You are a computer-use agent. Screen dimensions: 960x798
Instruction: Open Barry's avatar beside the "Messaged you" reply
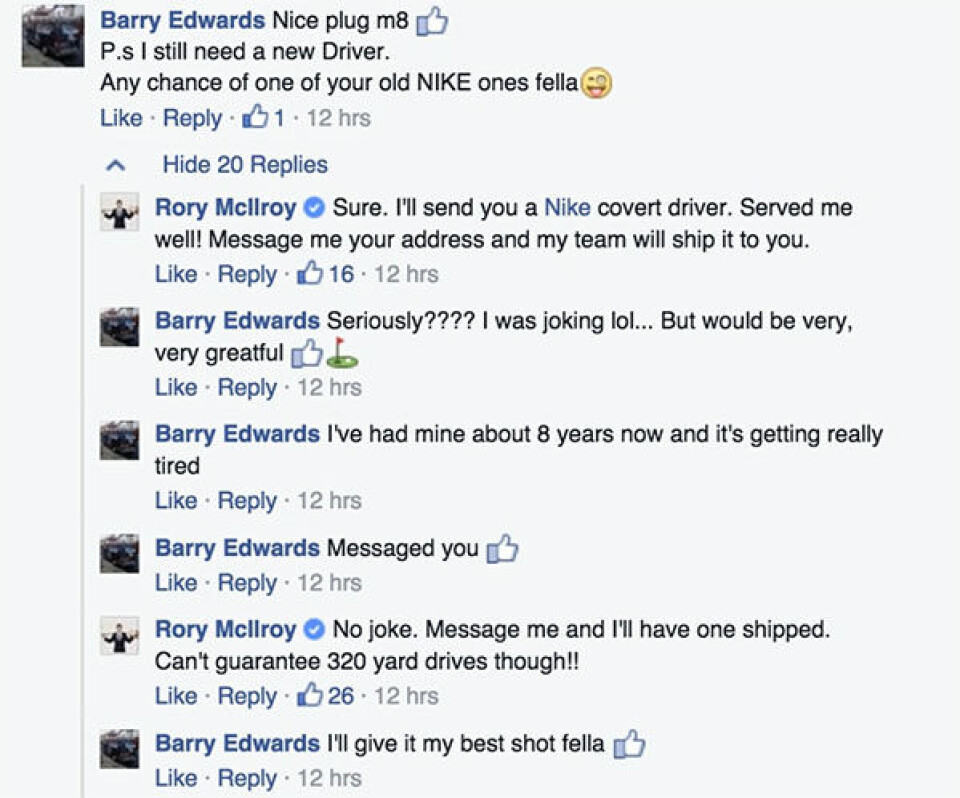[120, 553]
